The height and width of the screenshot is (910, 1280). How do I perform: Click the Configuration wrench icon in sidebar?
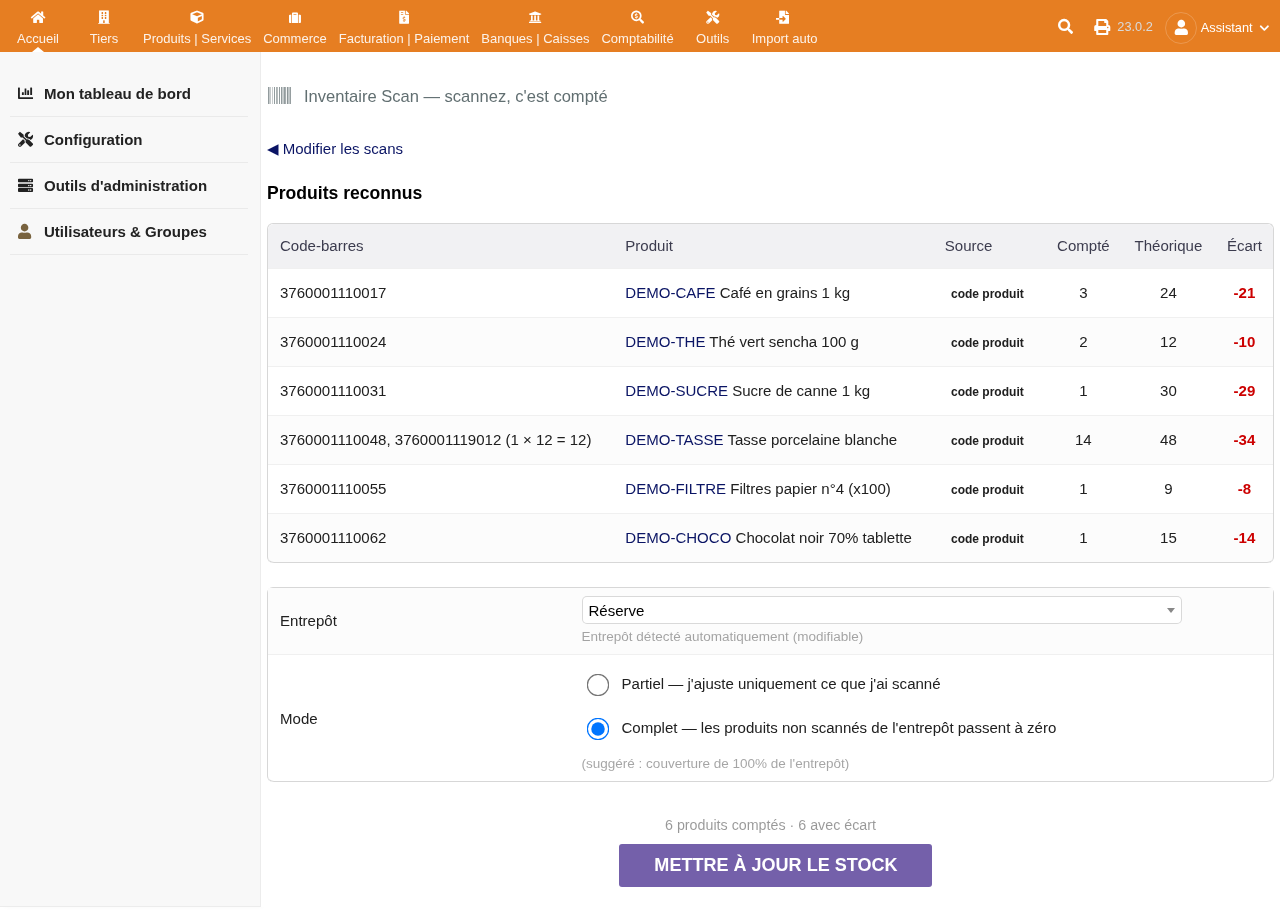tap(25, 139)
